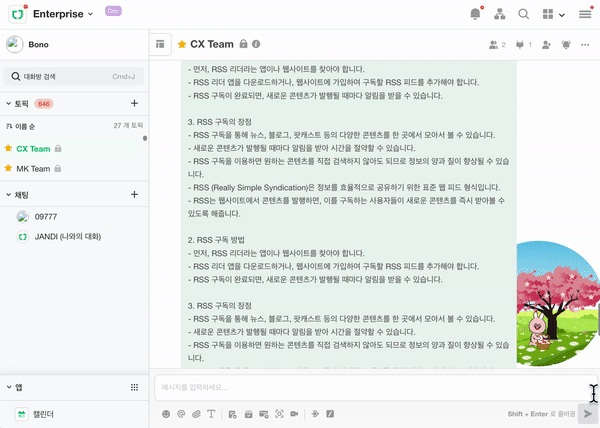Show CX Team topic info icon
The height and width of the screenshot is (428, 600).
pos(257,45)
